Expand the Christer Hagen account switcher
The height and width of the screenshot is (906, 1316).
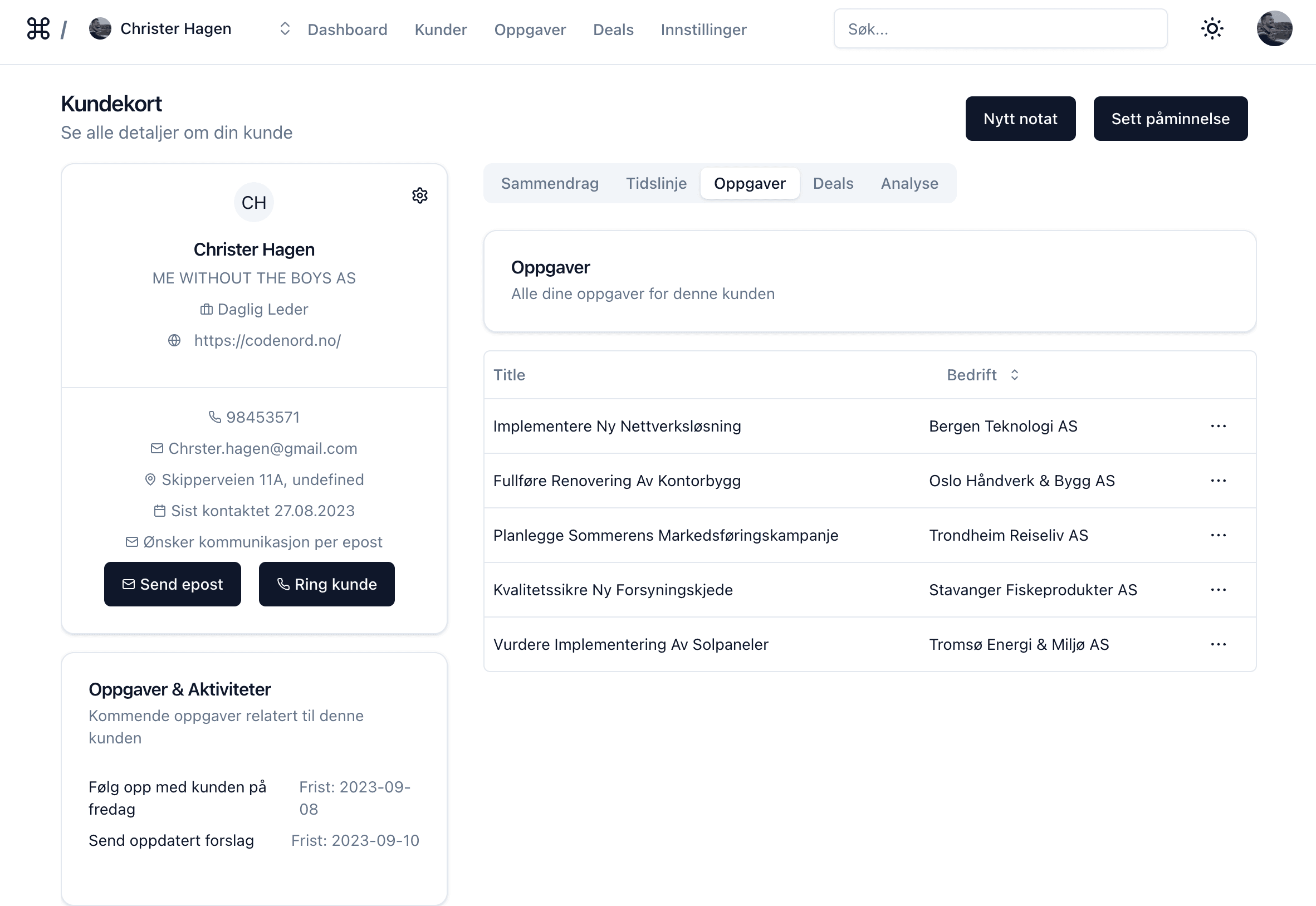coord(285,28)
